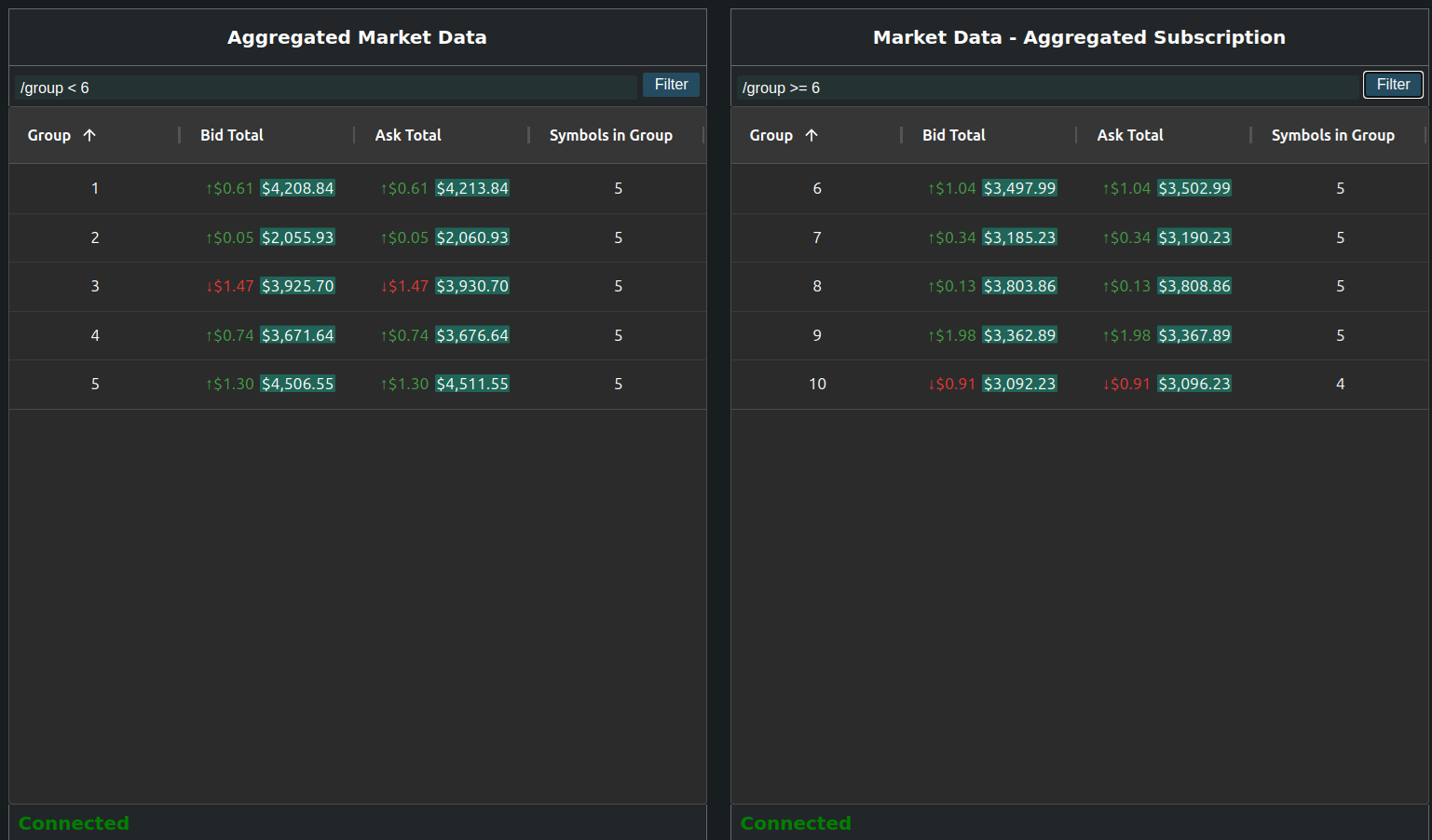Screen dimensions: 1432x840
Task: Click the sort arrow beside right Group header
Action: pos(811,135)
